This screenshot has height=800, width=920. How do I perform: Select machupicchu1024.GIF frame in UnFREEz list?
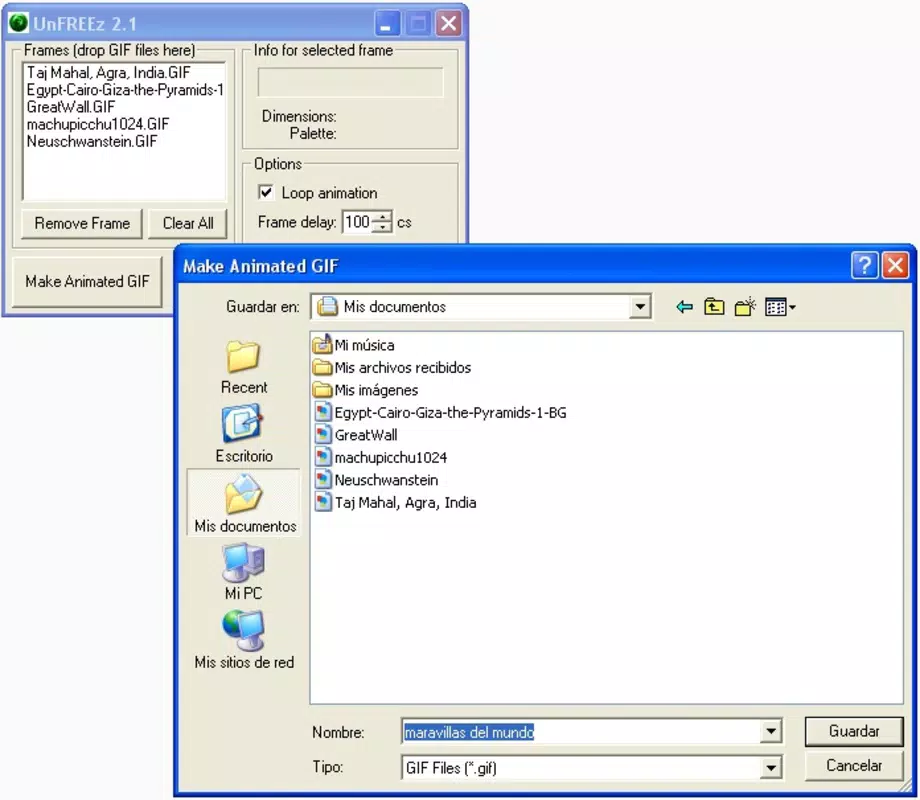click(x=124, y=124)
